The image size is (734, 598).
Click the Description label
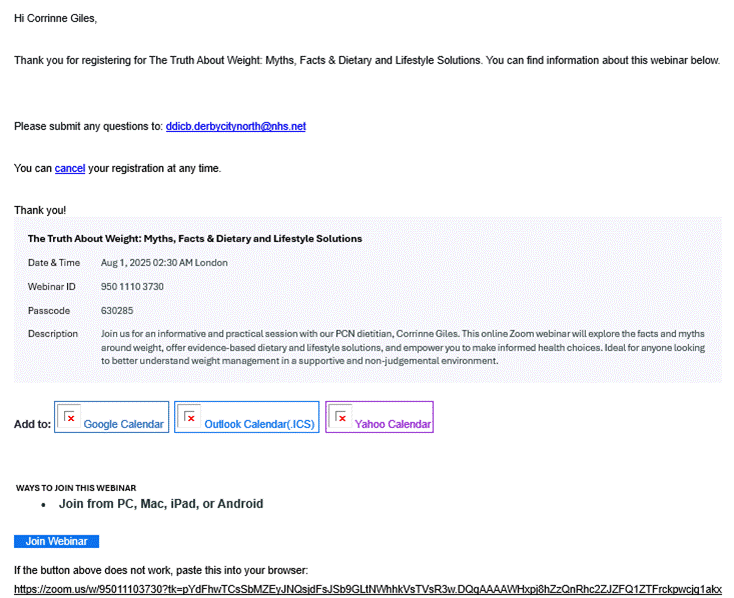tap(53, 334)
